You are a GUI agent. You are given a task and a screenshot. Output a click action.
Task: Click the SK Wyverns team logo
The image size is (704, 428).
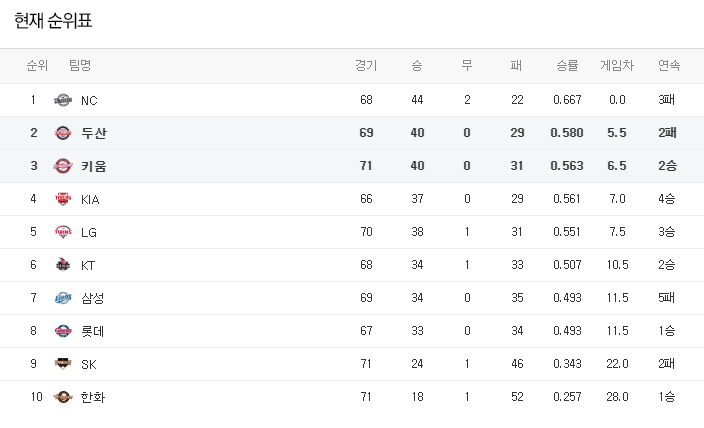pos(63,364)
